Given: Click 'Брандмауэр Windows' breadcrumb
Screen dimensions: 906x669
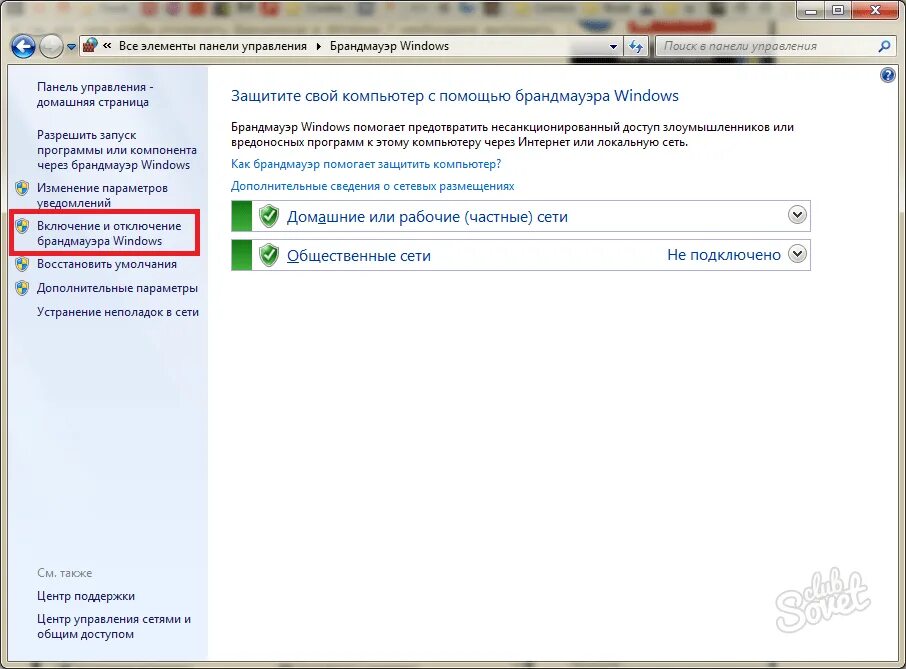Looking at the screenshot, I should [389, 46].
